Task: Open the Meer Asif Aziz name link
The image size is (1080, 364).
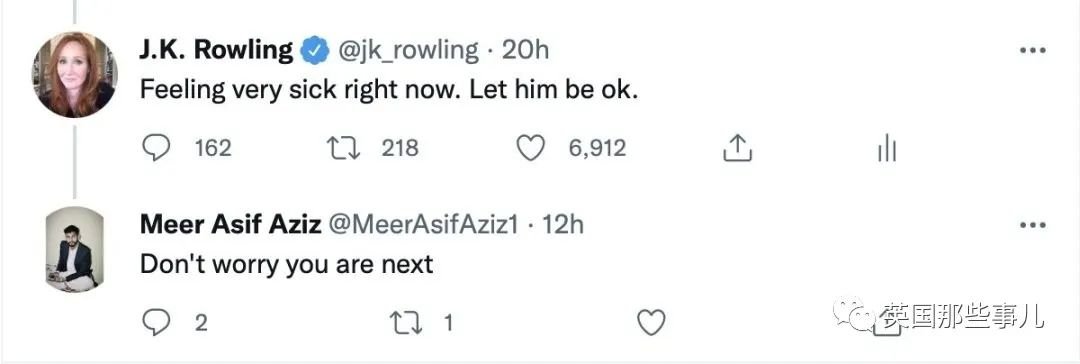Action: coord(231,225)
